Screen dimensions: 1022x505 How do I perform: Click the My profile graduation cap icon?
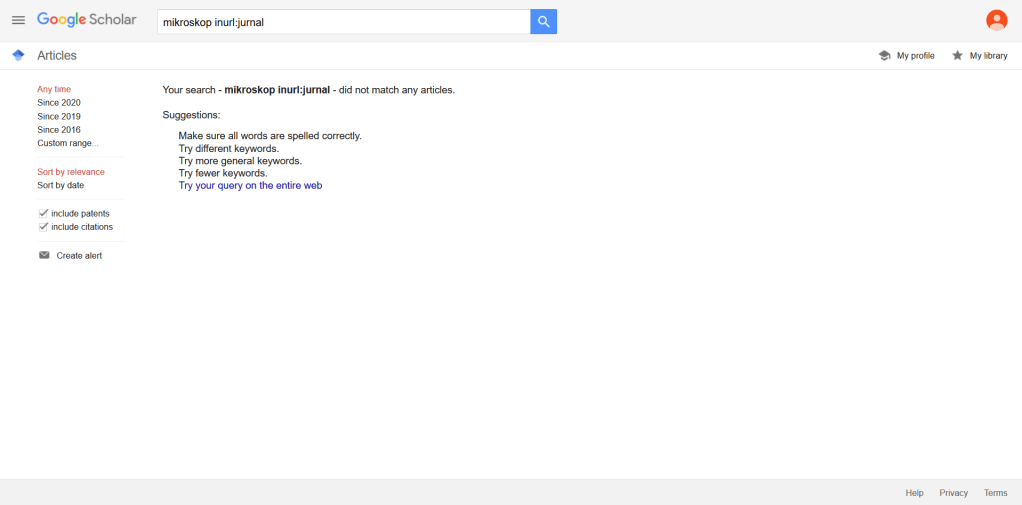884,56
